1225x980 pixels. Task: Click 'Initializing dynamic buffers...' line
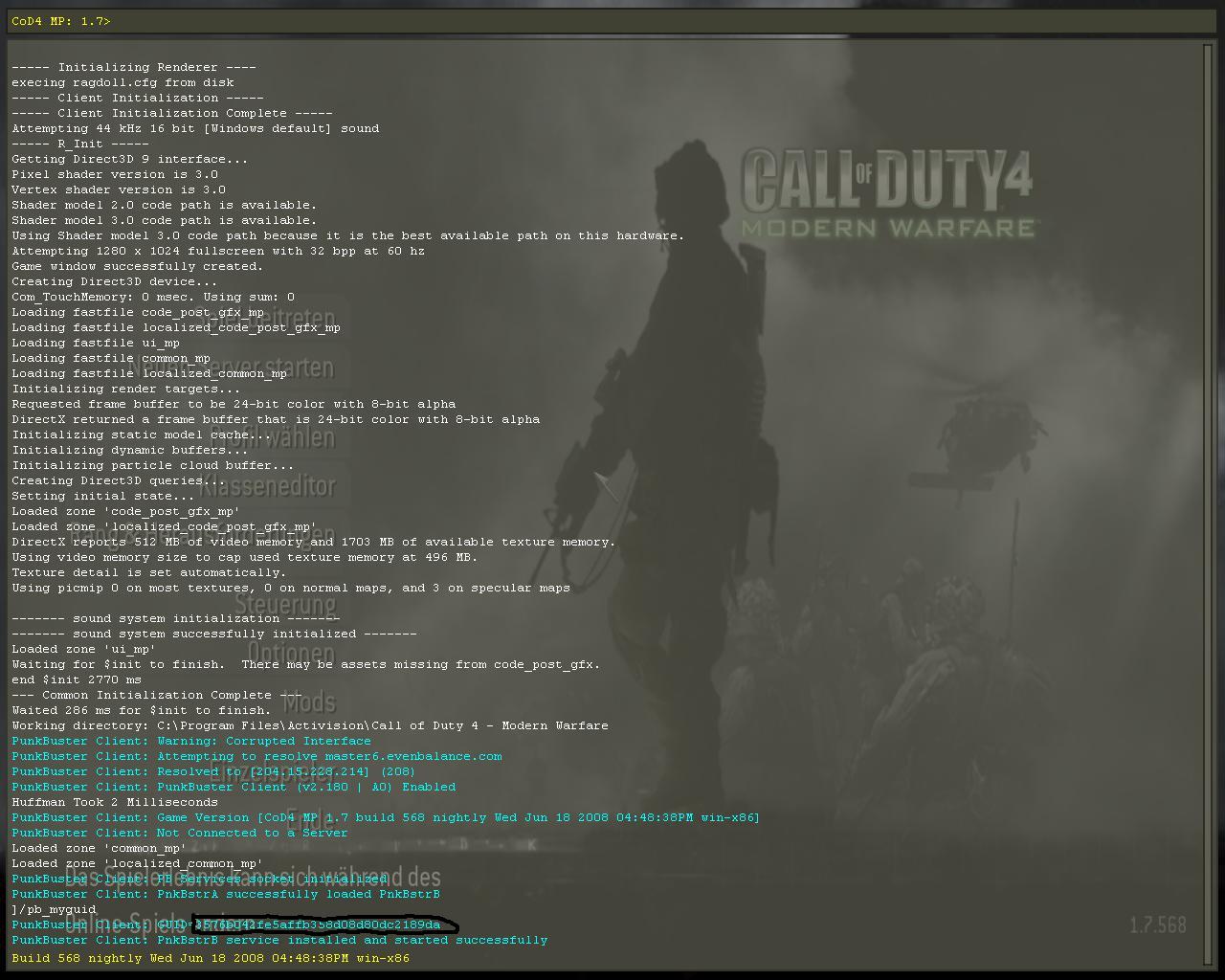[130, 450]
